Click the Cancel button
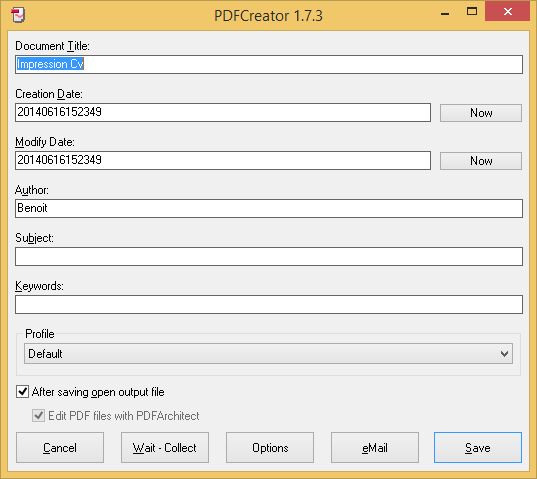537x479 pixels. 60,448
